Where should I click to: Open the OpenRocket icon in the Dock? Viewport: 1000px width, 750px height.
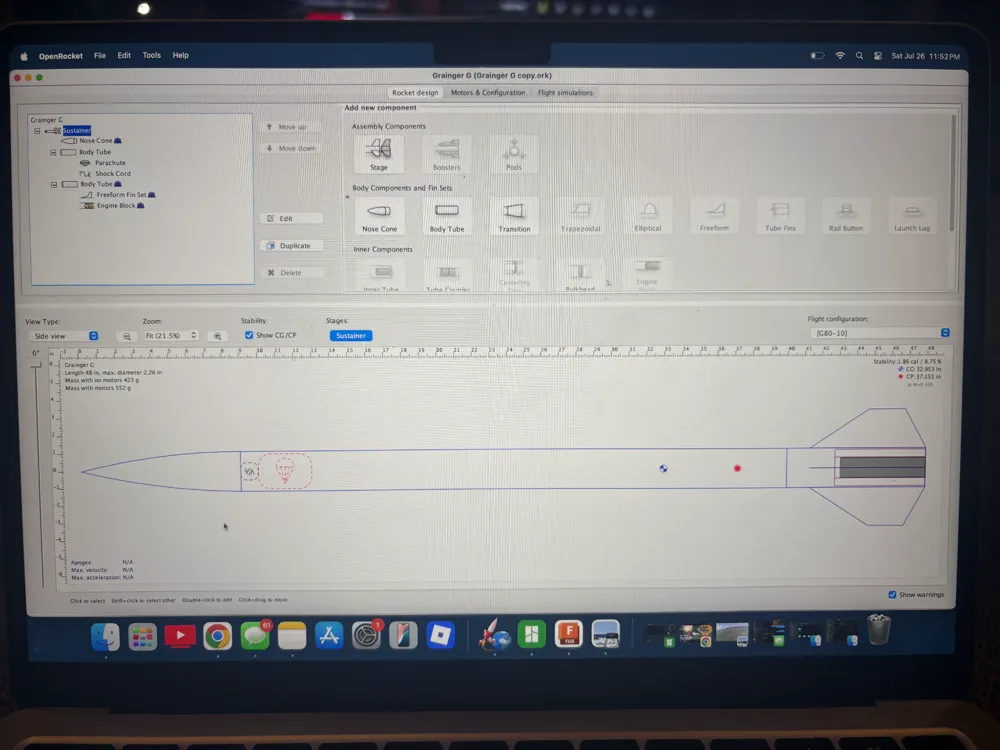(494, 636)
